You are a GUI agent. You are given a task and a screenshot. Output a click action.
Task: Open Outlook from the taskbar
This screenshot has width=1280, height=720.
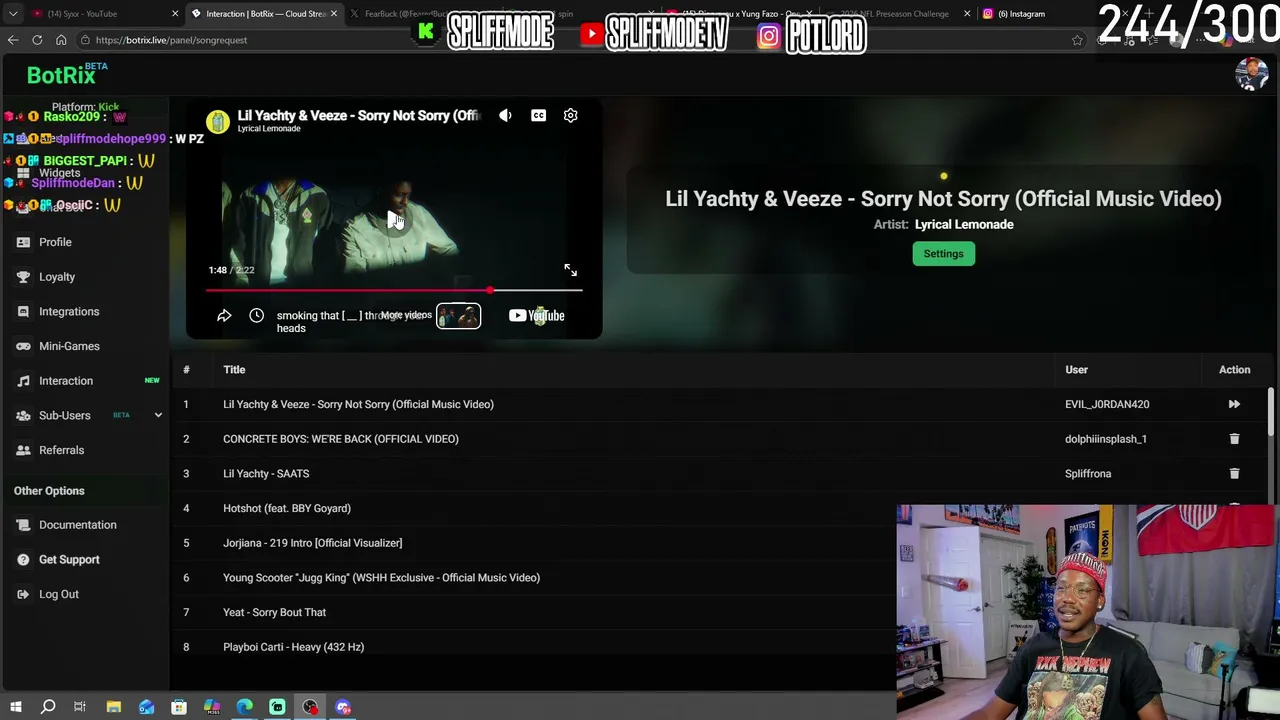click(147, 707)
